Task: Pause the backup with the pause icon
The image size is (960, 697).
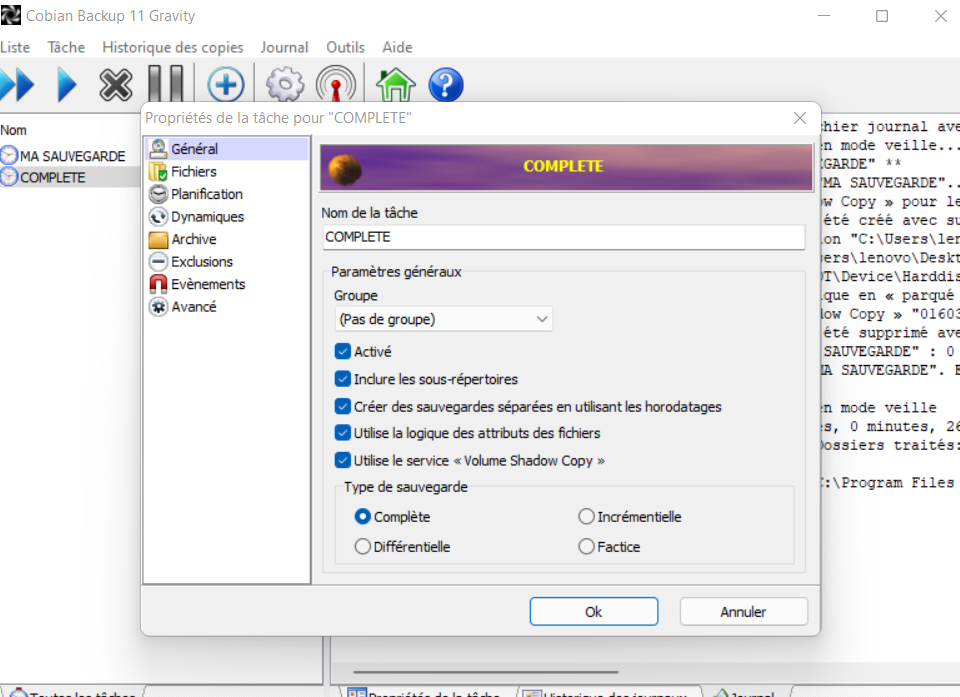Action: (x=166, y=83)
